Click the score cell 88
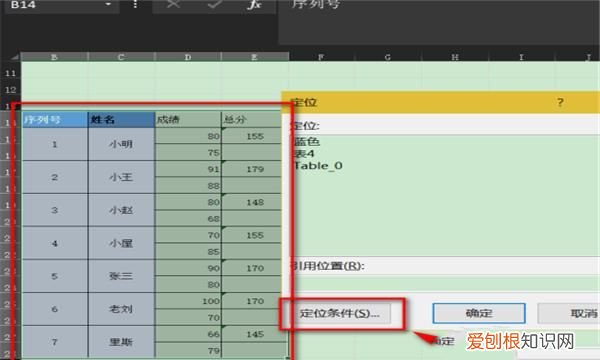This screenshot has height=360, width=600. (188, 186)
